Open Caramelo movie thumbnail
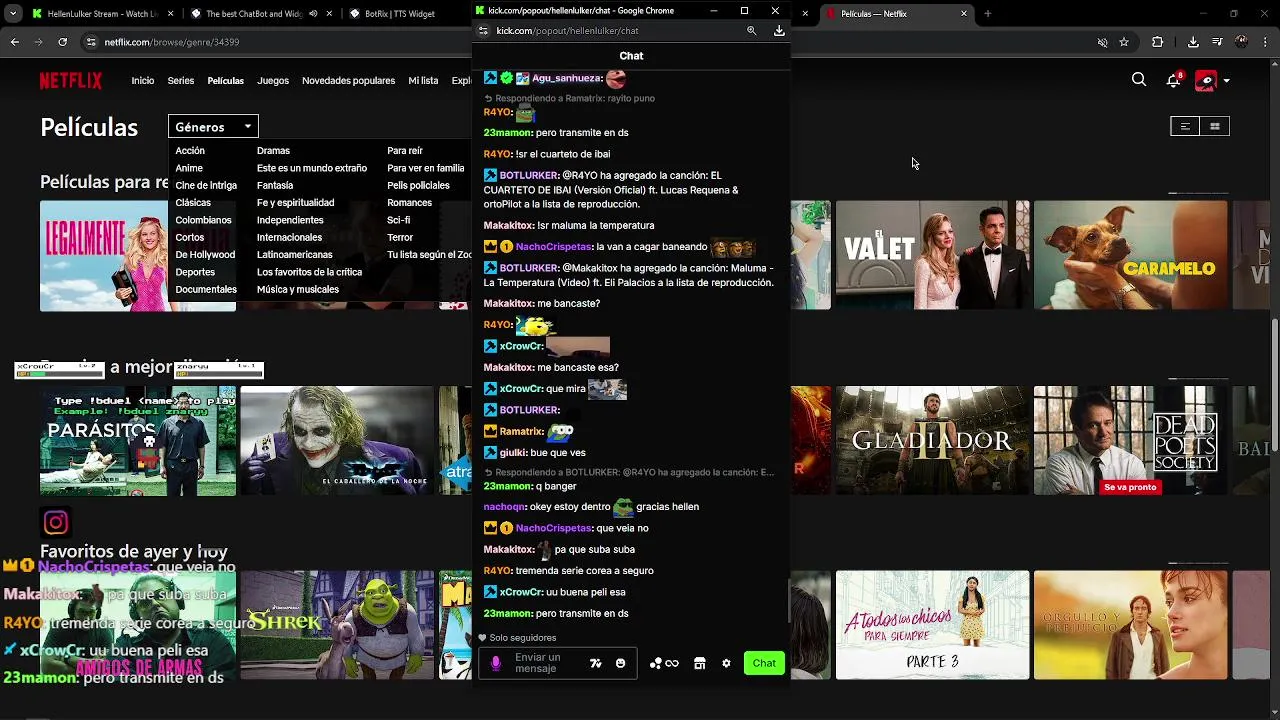This screenshot has height=720, width=1280. point(1130,255)
